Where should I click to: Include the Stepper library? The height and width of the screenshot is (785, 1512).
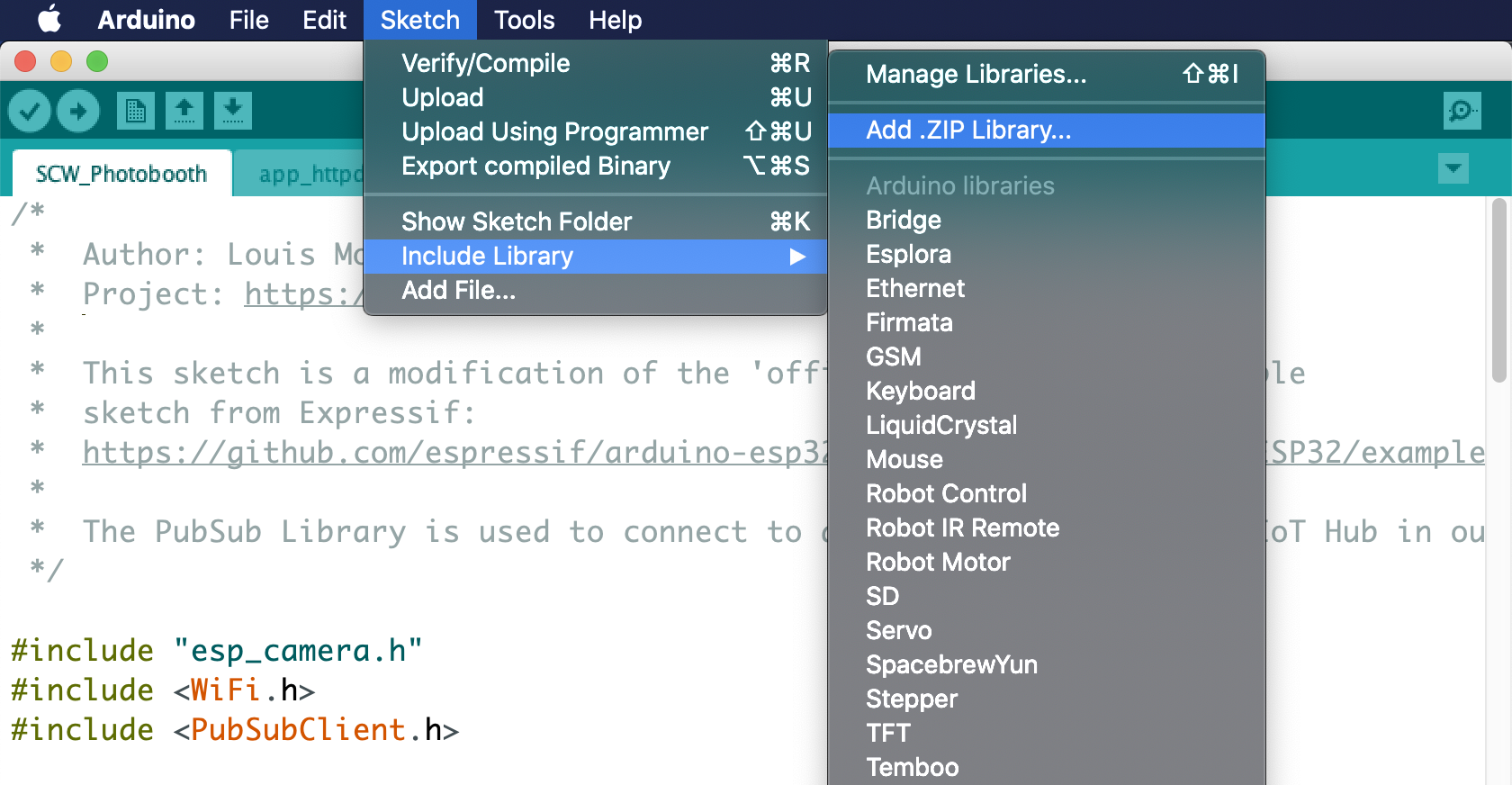[1047, 699]
